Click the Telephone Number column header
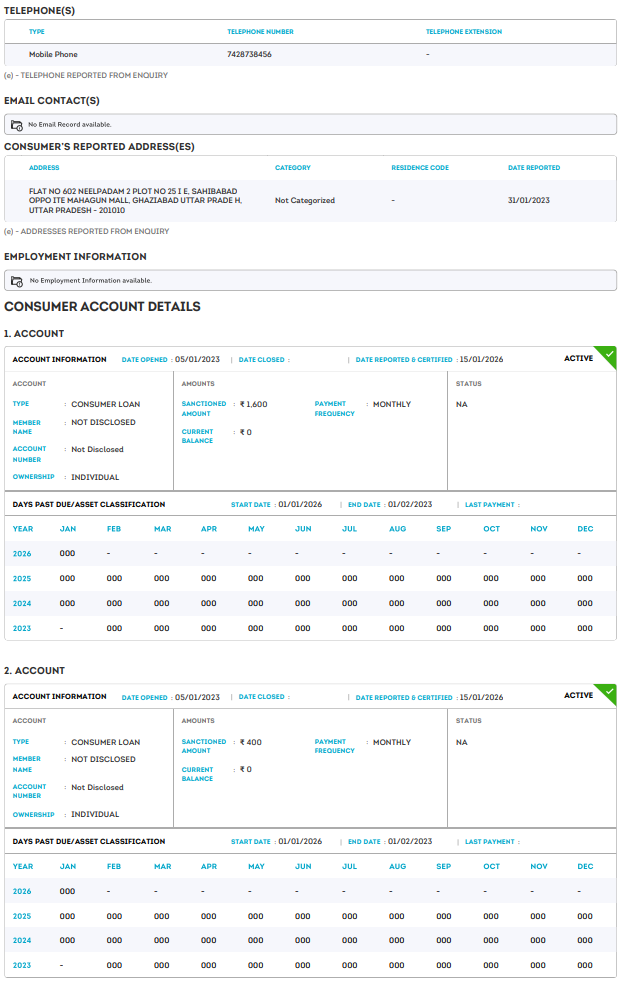The height and width of the screenshot is (1007, 640). pos(260,32)
